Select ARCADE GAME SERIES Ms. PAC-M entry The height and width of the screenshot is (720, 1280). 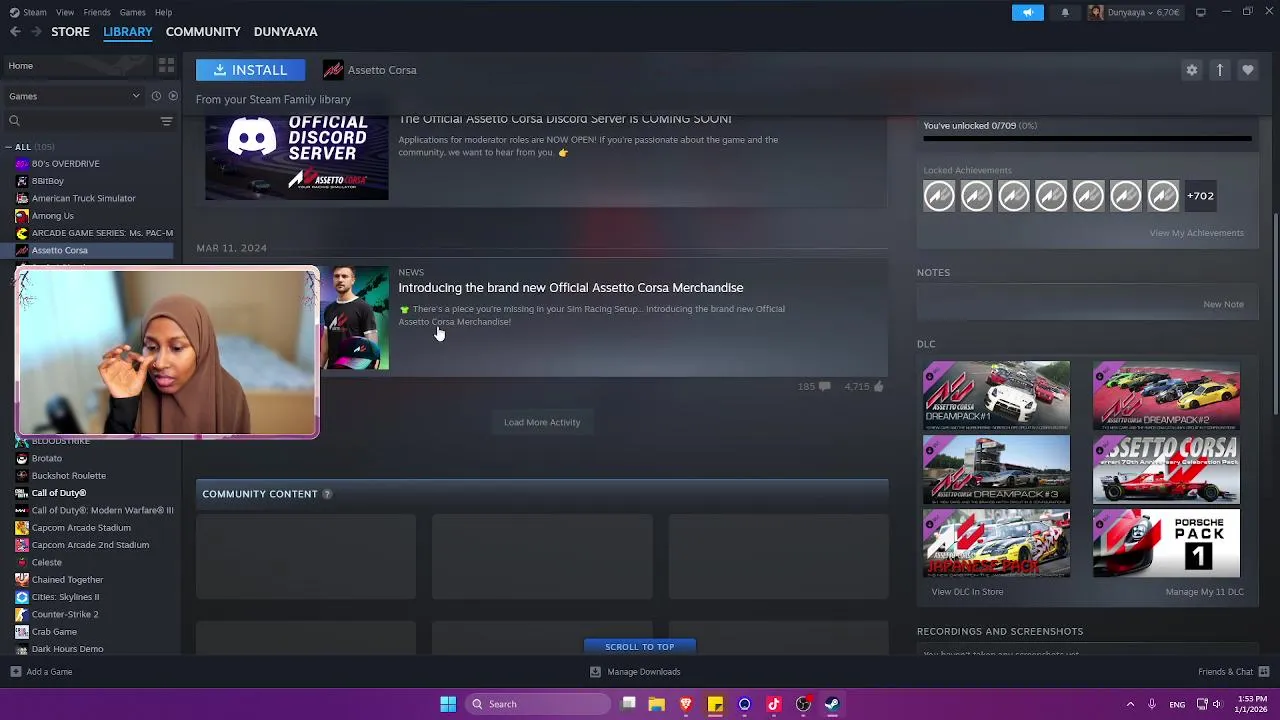tap(101, 233)
